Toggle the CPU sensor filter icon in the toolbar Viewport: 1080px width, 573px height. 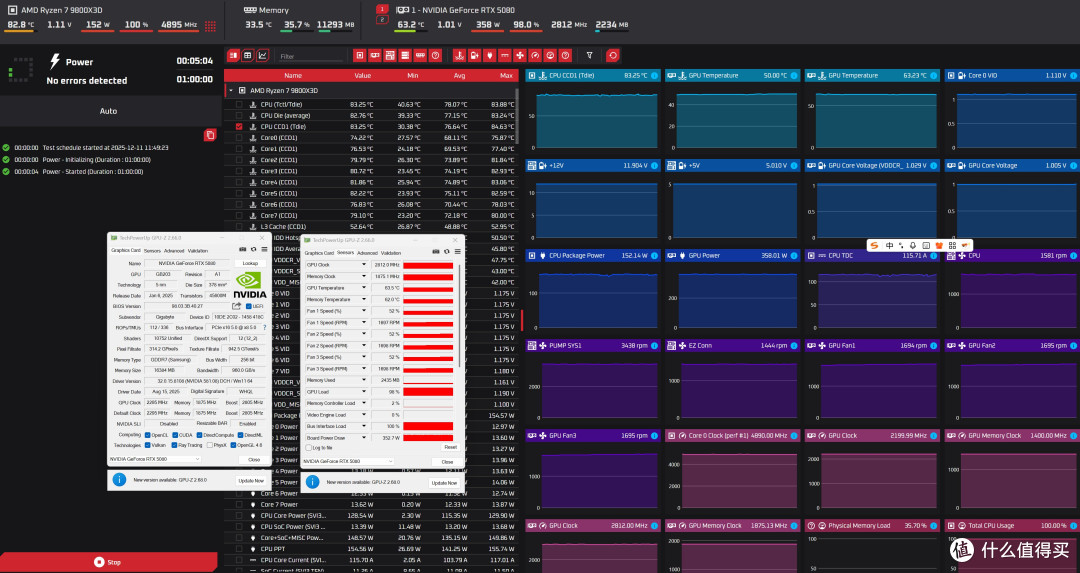[360, 55]
